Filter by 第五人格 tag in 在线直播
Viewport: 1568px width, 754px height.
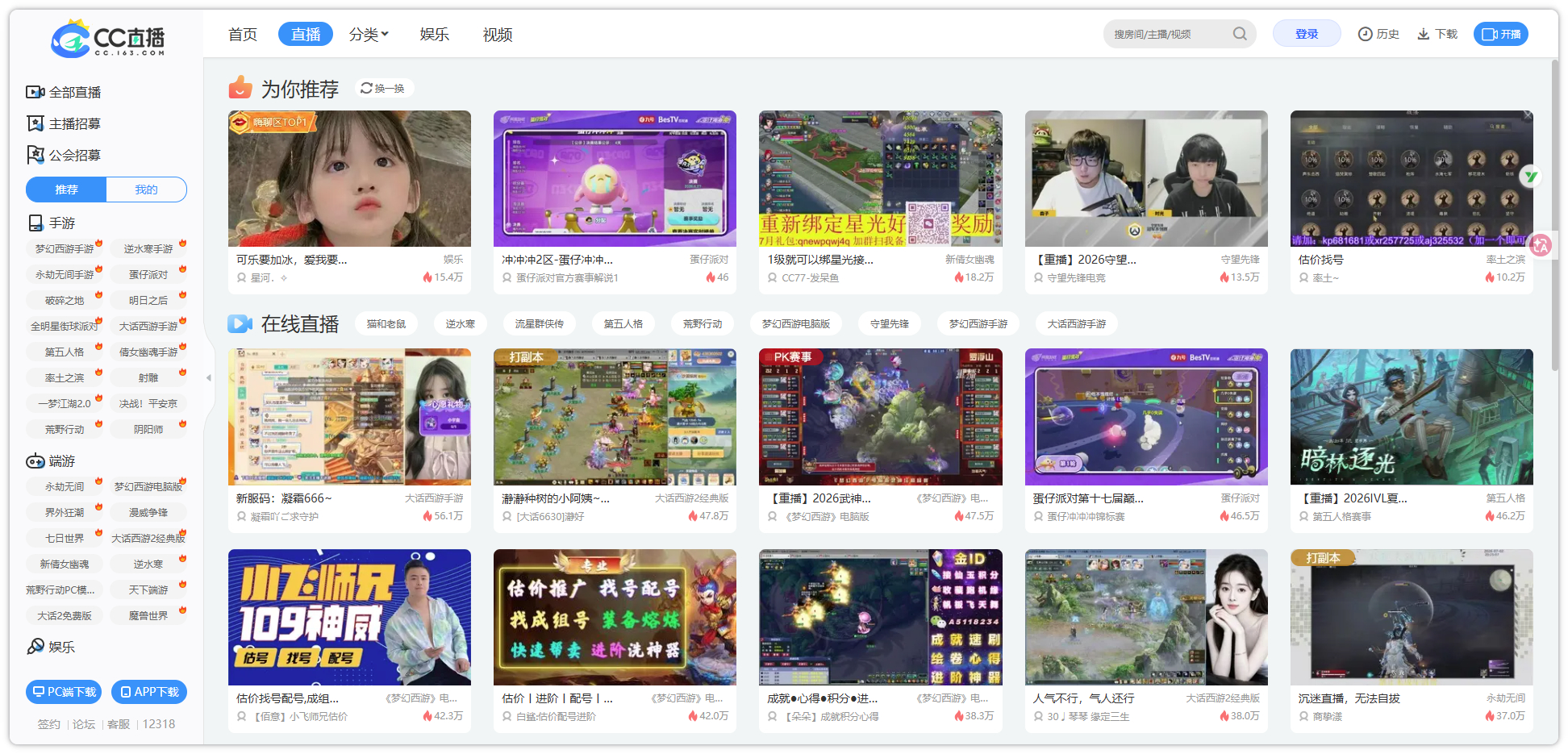coord(623,323)
